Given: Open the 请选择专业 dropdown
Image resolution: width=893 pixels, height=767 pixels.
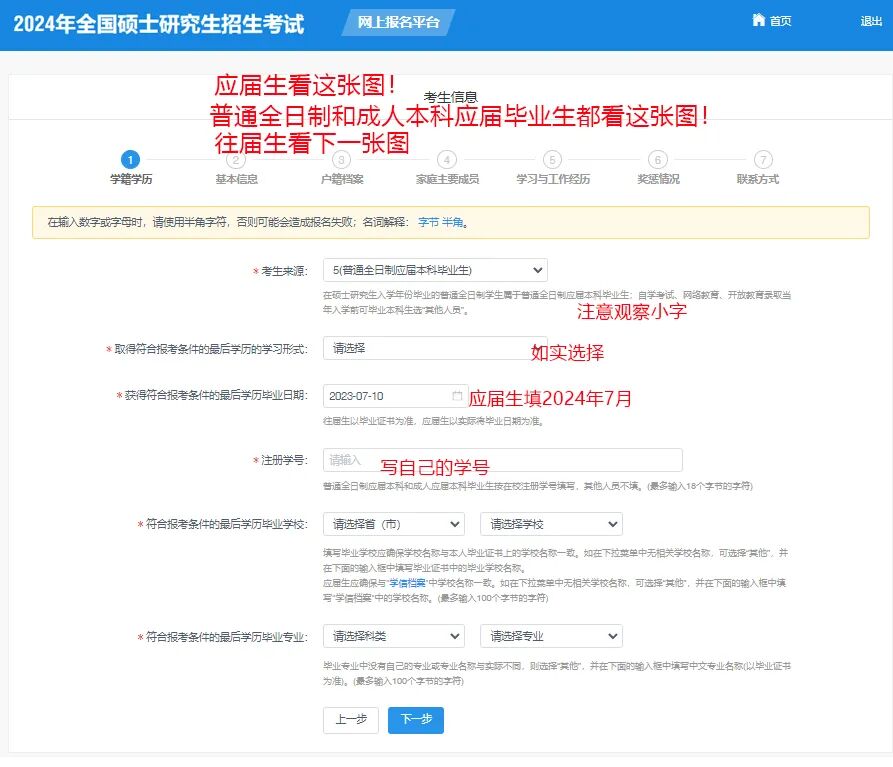Looking at the screenshot, I should point(551,636).
